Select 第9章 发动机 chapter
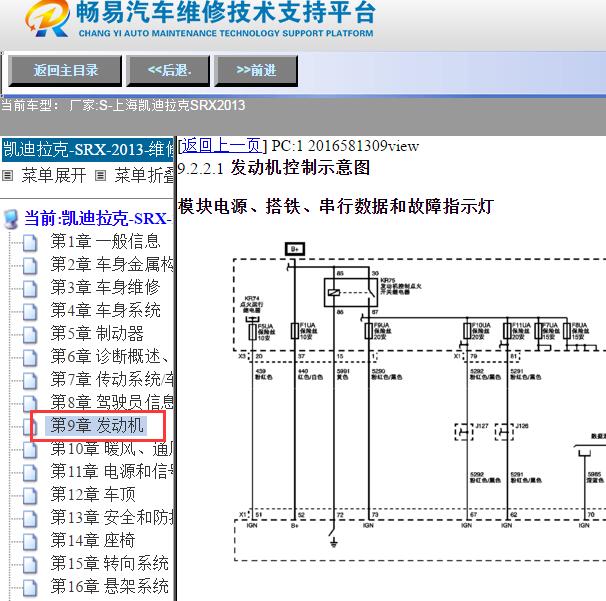 pyautogui.click(x=97, y=426)
